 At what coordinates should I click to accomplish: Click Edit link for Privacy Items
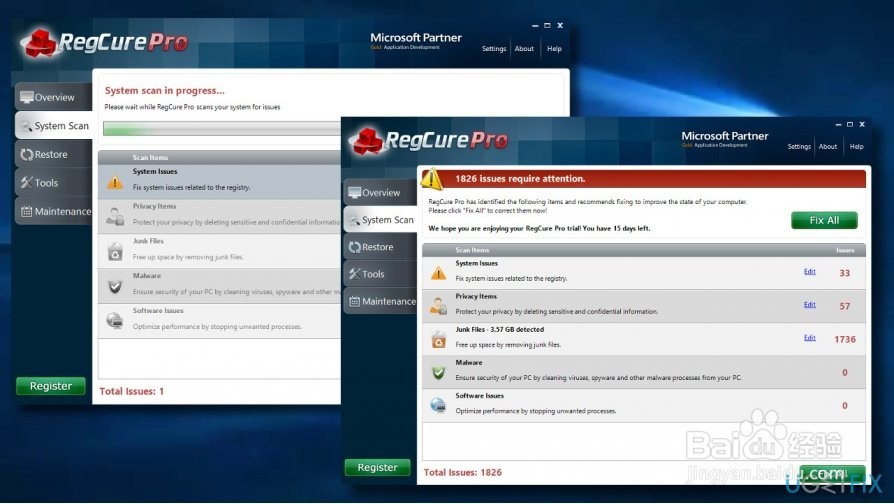click(x=810, y=304)
